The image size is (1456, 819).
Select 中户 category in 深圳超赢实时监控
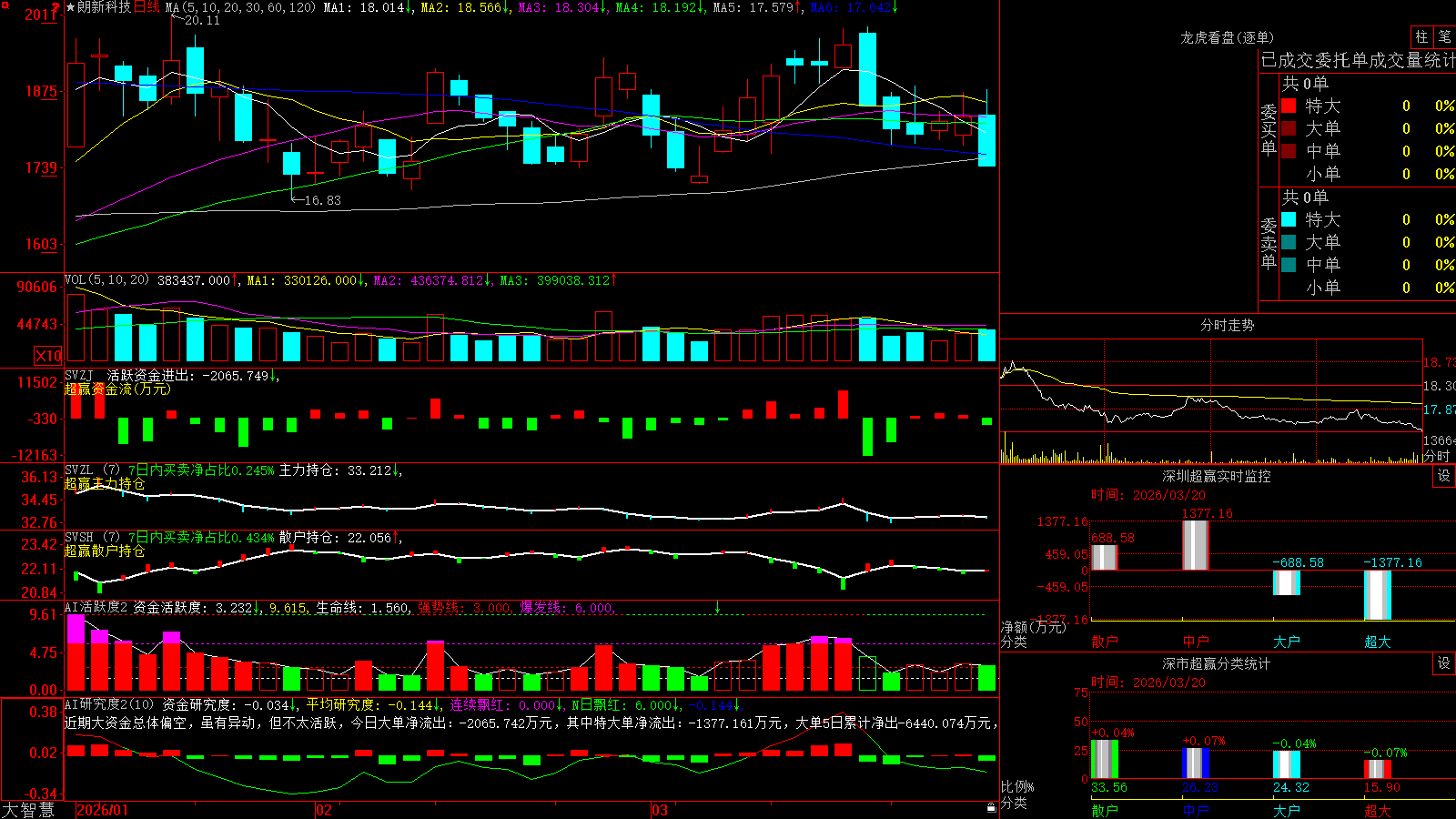[1196, 642]
